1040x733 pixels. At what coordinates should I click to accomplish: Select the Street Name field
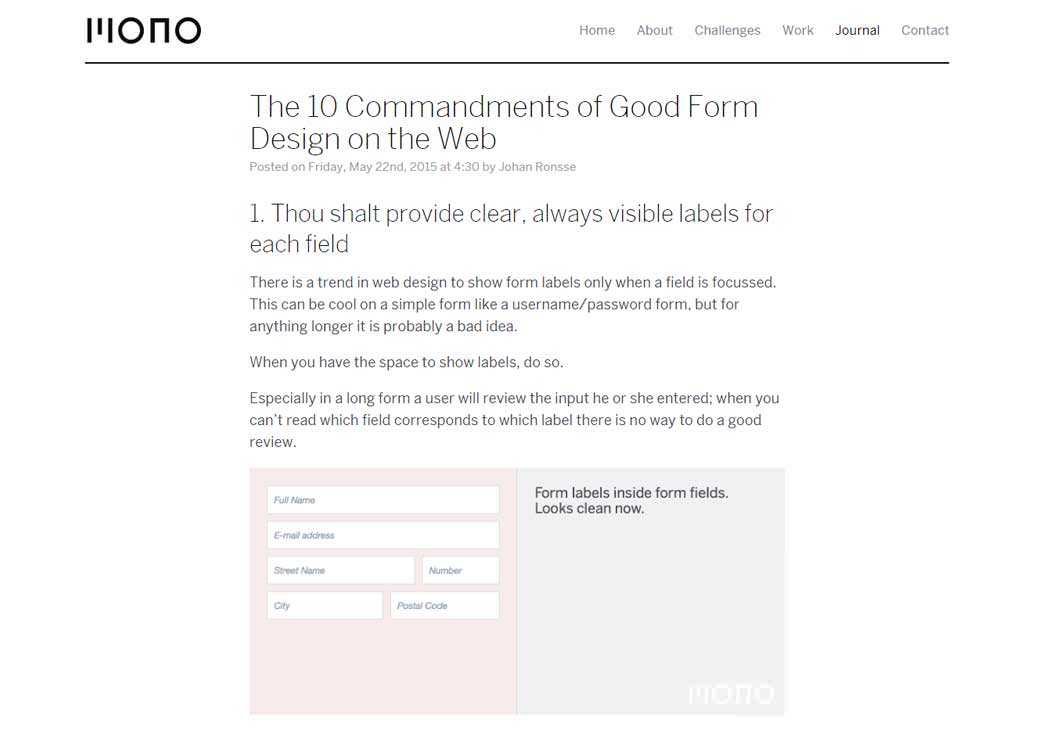(x=340, y=569)
